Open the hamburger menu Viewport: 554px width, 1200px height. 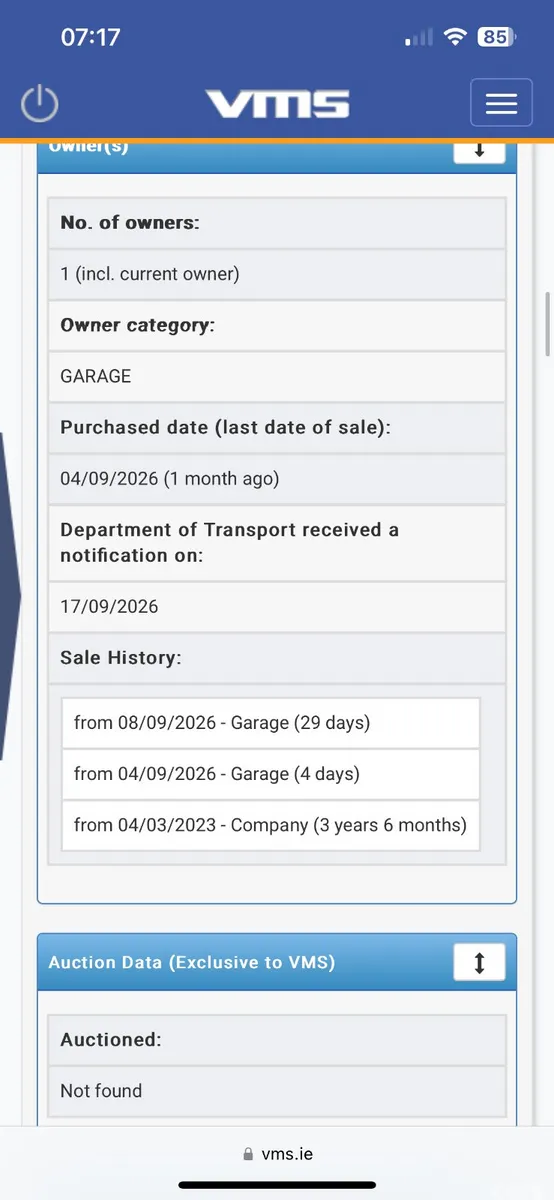click(x=501, y=103)
